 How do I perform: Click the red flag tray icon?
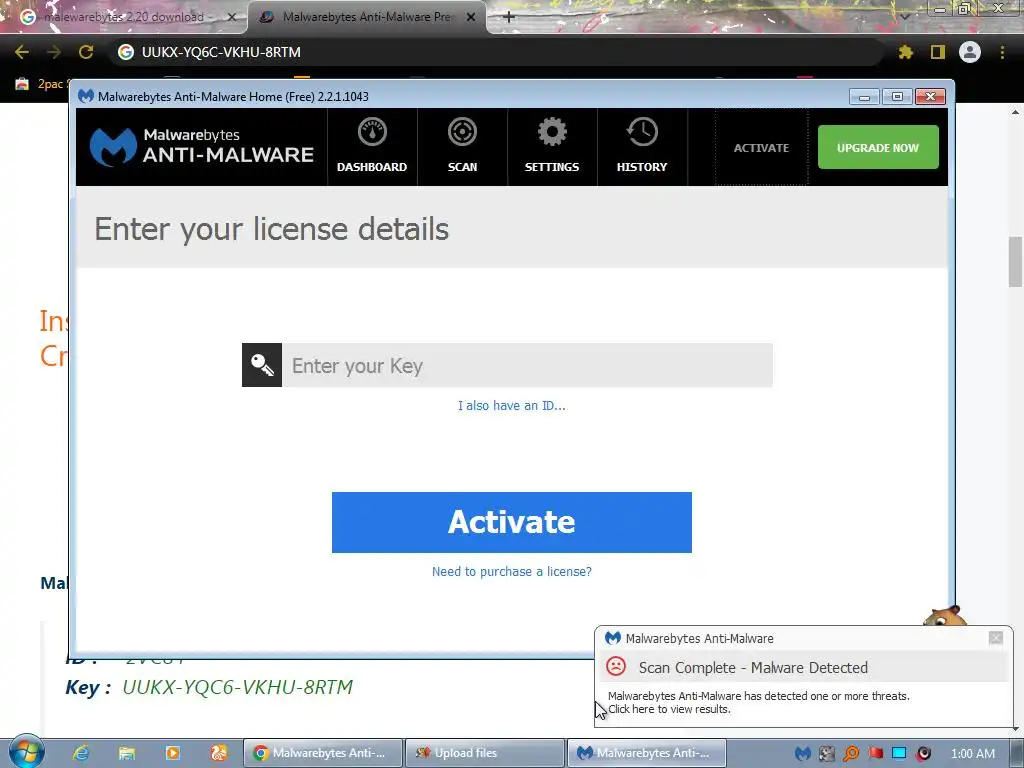pyautogui.click(x=875, y=754)
